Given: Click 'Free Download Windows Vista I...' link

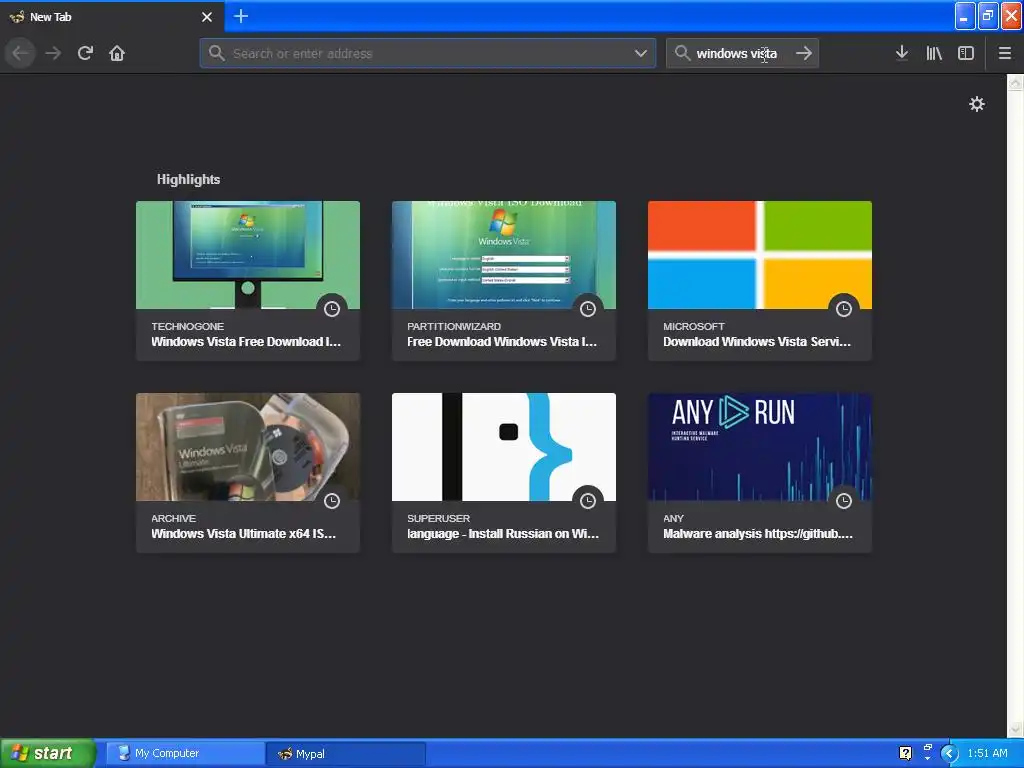Looking at the screenshot, I should (x=502, y=342).
